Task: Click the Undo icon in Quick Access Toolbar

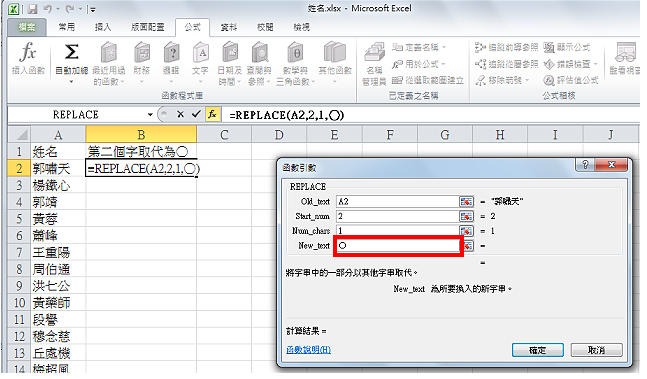Action: point(48,9)
